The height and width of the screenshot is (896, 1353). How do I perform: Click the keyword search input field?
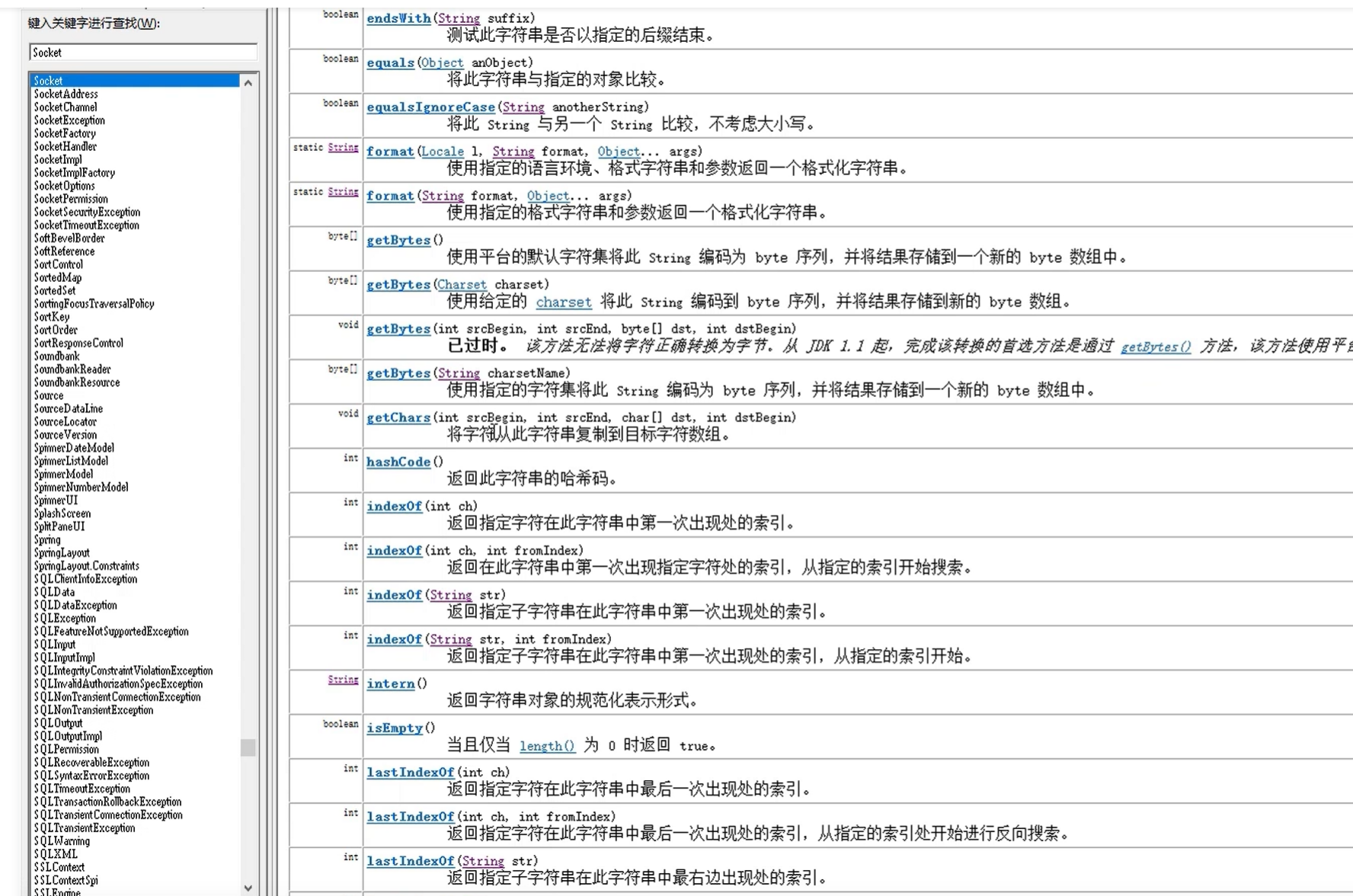143,53
